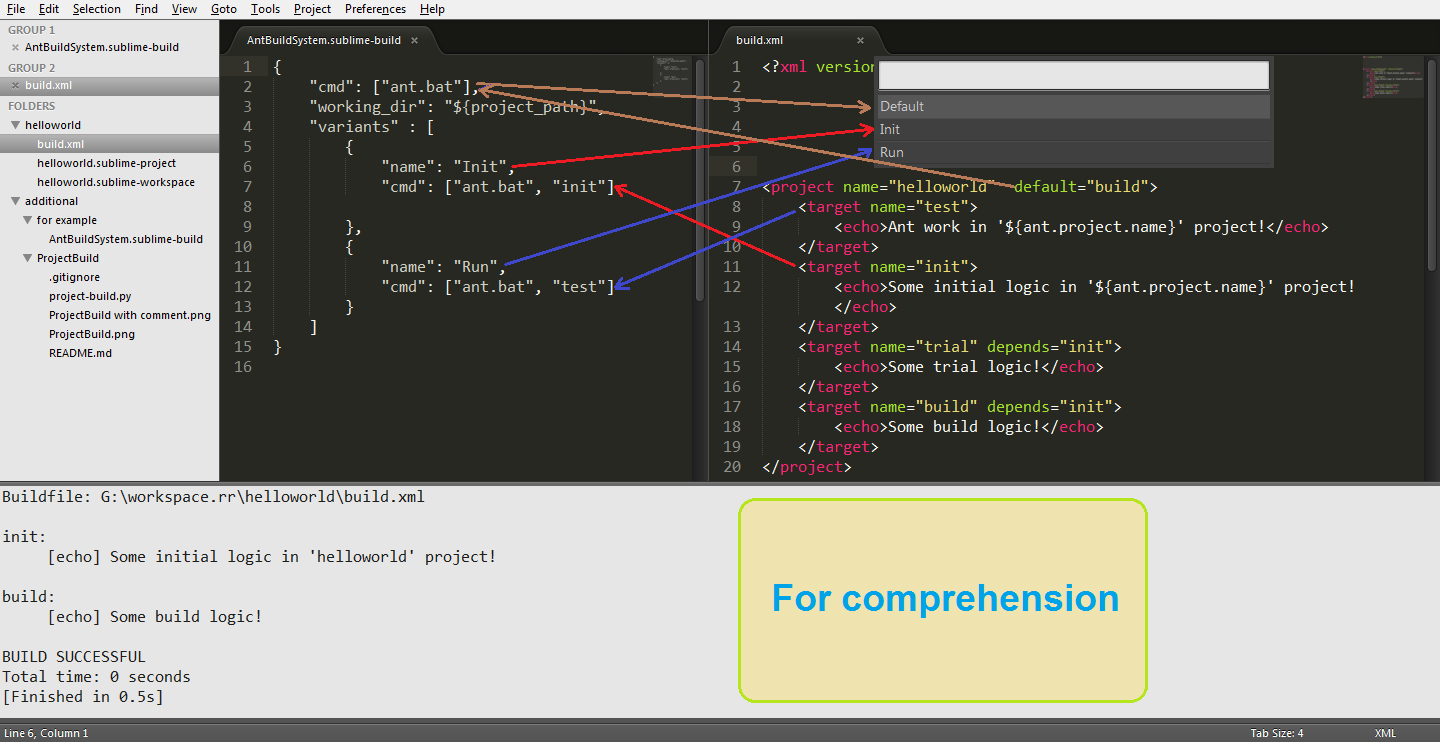
Task: Click the target name="build" line
Action: tap(960, 407)
